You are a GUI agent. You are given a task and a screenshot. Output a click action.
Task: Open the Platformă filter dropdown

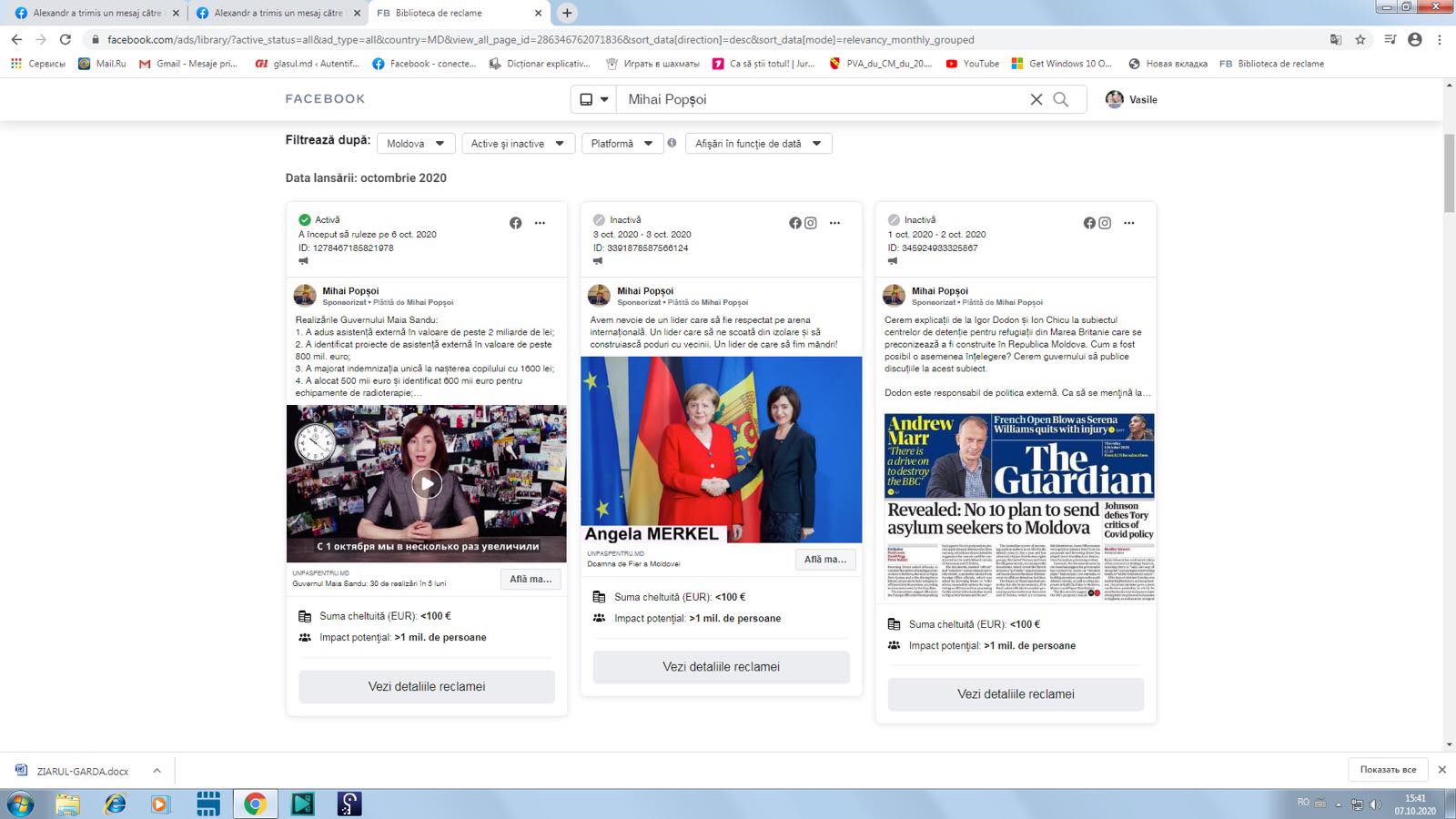pyautogui.click(x=622, y=144)
